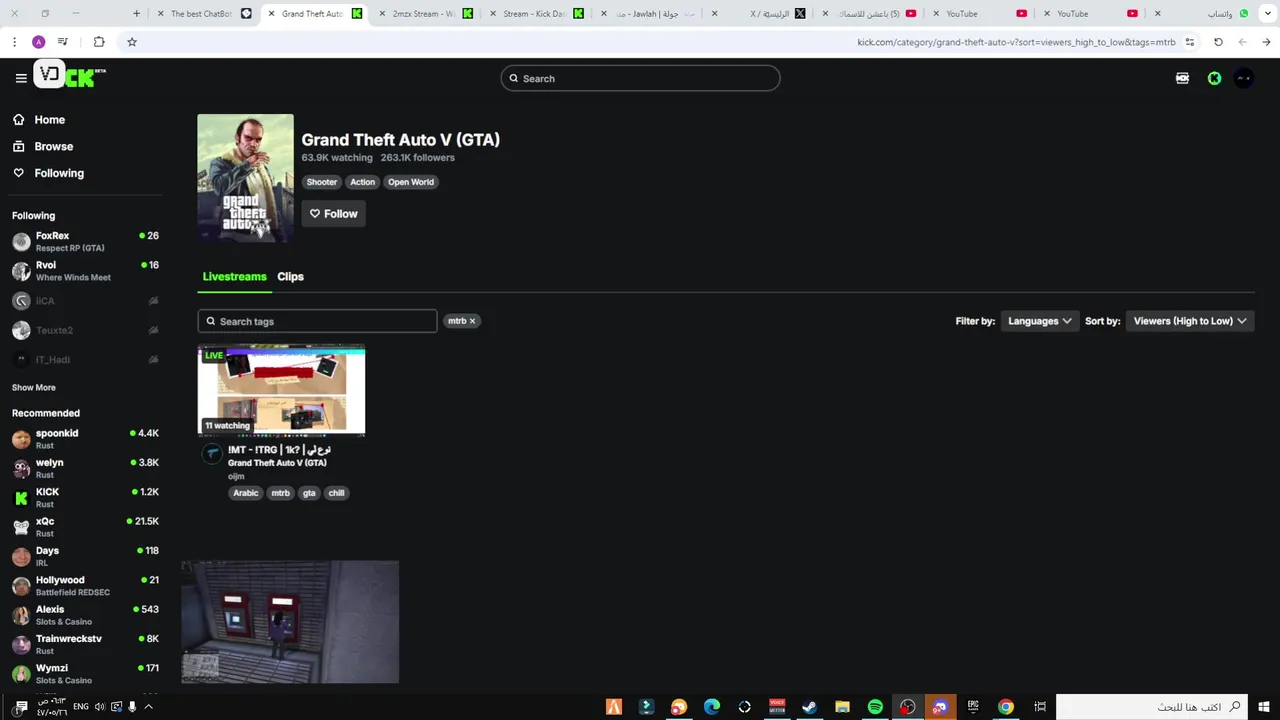This screenshot has width=1280, height=720.
Task: Switch to Stream - Kick Dashboard browser tab
Action: click(538, 14)
